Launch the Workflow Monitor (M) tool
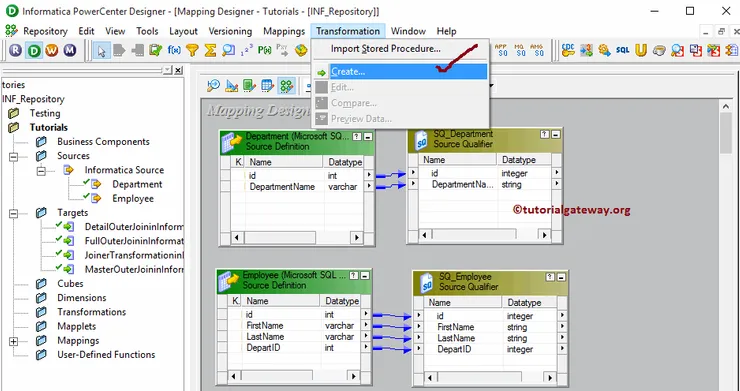 coord(70,50)
